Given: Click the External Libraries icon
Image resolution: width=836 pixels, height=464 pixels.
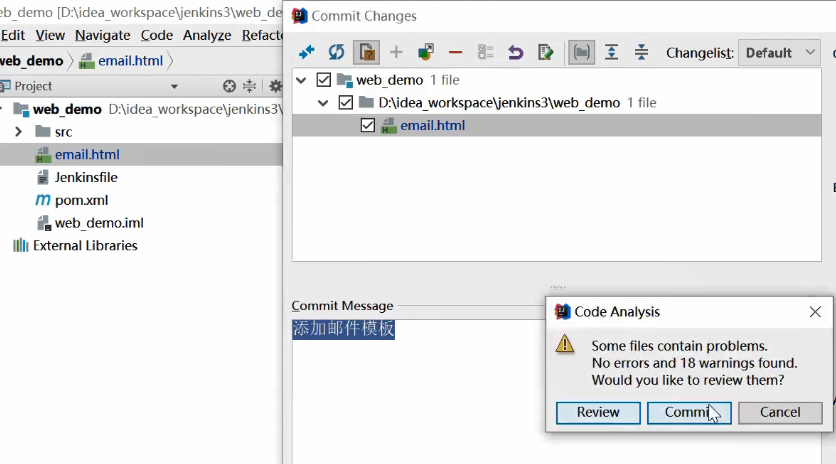Looking at the screenshot, I should (x=21, y=245).
